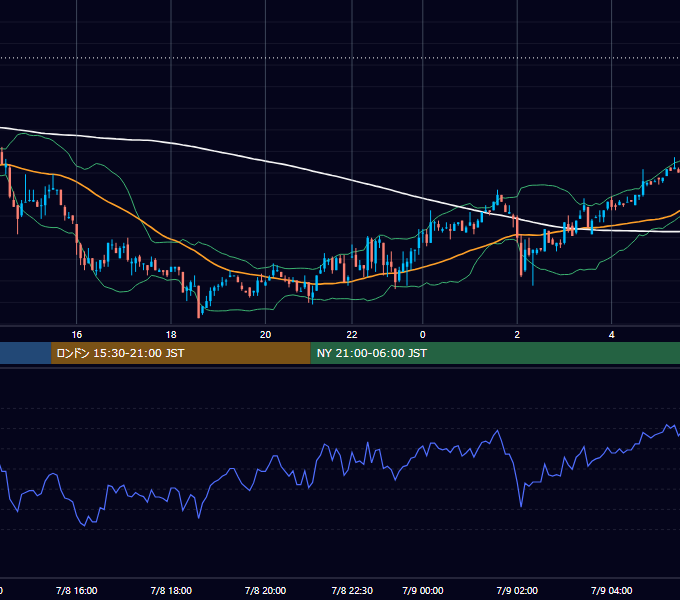Click the blue session bar before London

[x=26, y=353]
